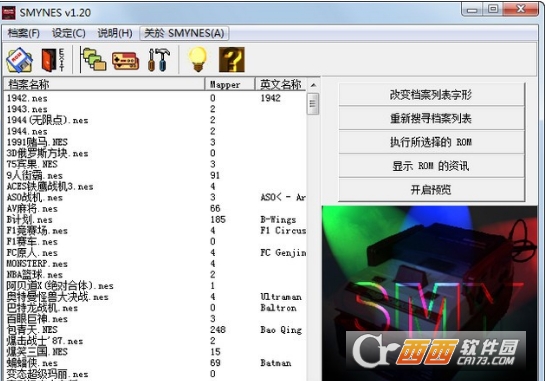
Task: Click the Mapper value 66 cell
Action: tap(215, 209)
